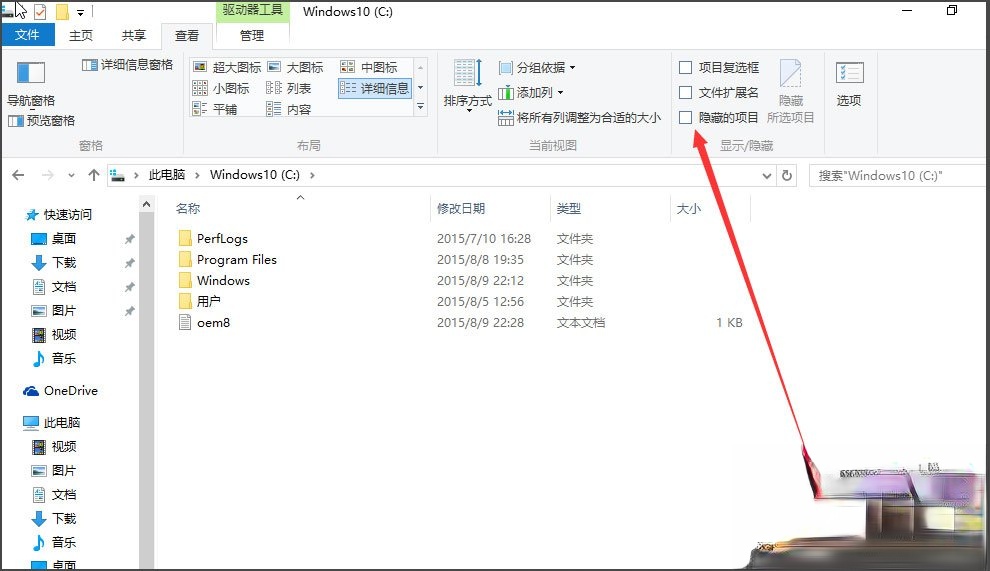Open Quick access (快速访问) in sidebar
The width and height of the screenshot is (990, 571).
59,215
